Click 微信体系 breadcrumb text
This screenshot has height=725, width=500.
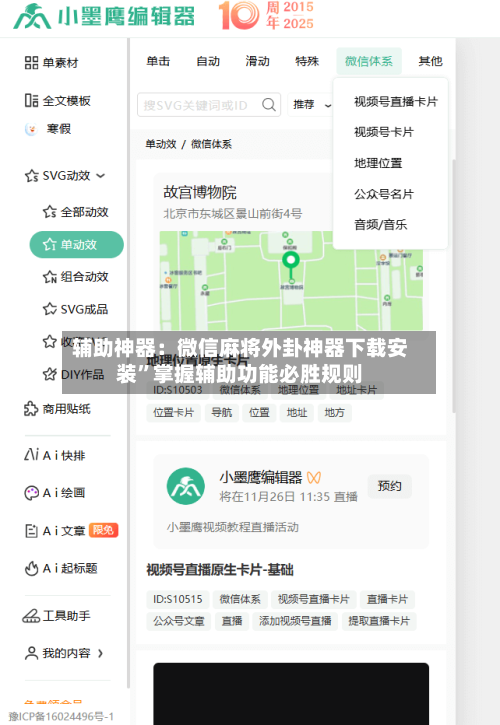211,144
